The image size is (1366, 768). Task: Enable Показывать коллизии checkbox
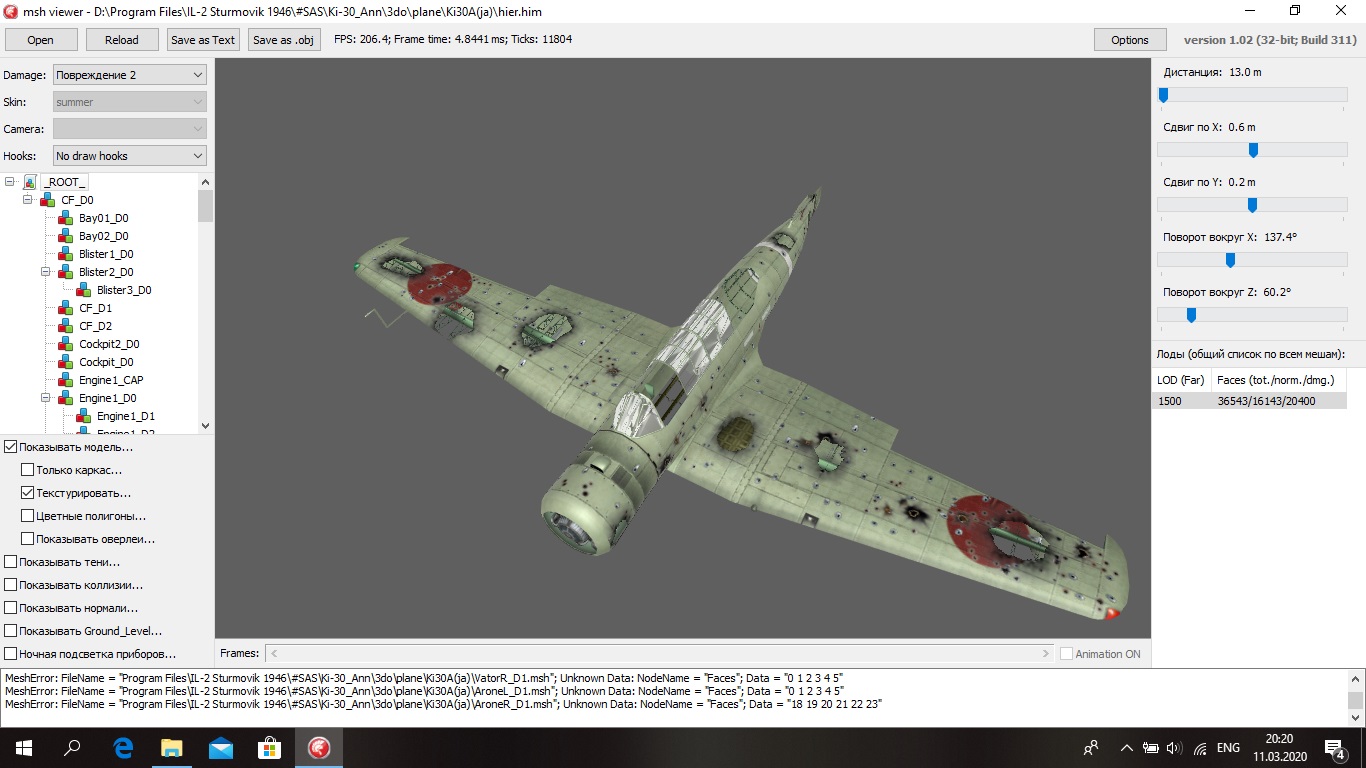pyautogui.click(x=11, y=585)
